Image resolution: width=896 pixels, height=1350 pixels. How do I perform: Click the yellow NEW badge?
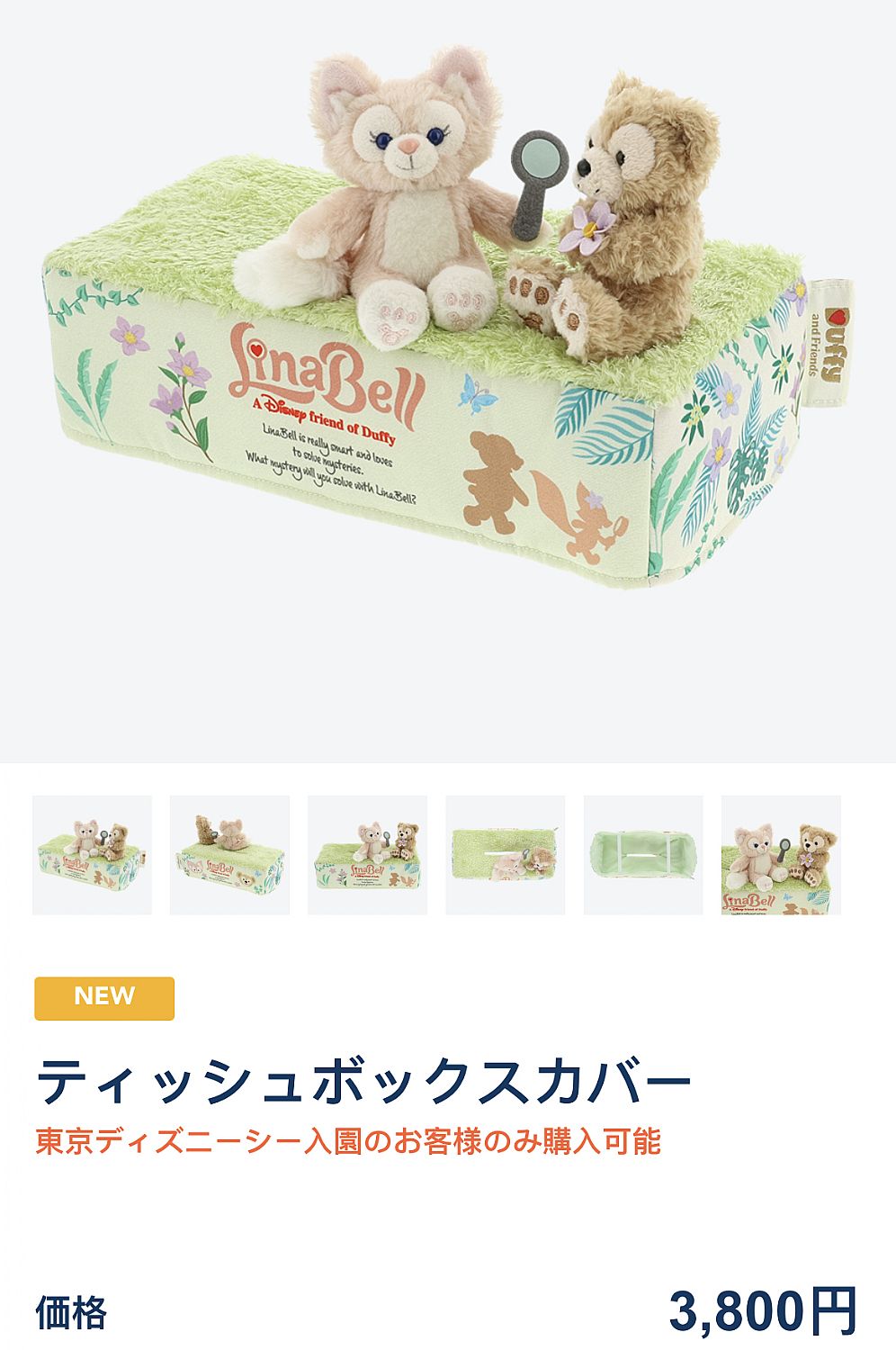[x=104, y=998]
